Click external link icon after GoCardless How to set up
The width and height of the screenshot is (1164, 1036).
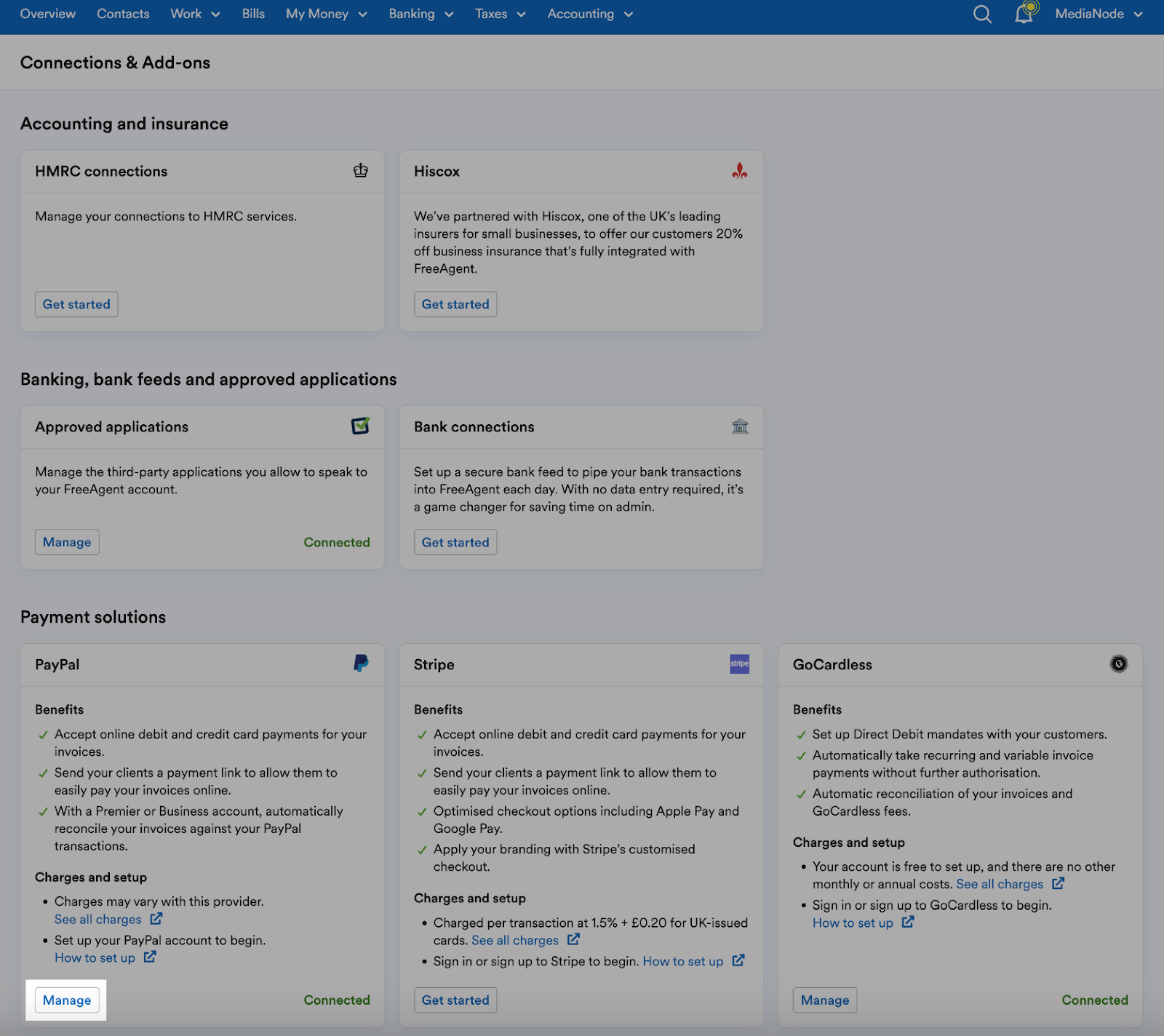[908, 922]
